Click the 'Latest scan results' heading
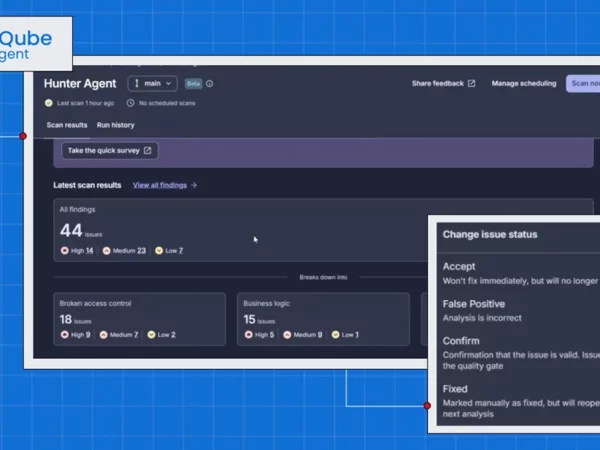The width and height of the screenshot is (600, 450). coord(87,185)
